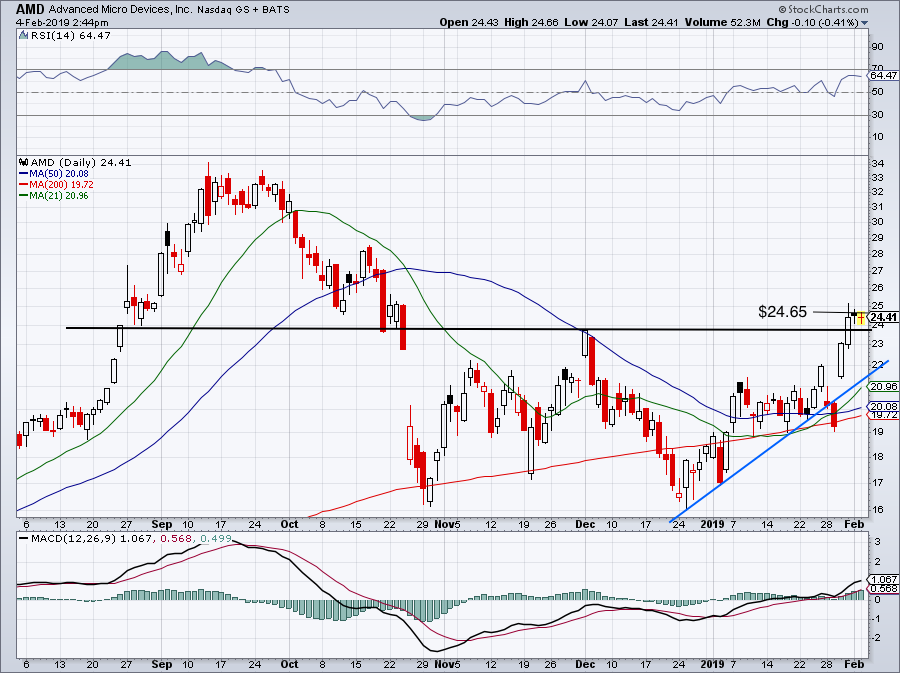This screenshot has height=673, width=900.
Task: Click the Nov5 label under the MACD panel
Action: [x=447, y=664]
